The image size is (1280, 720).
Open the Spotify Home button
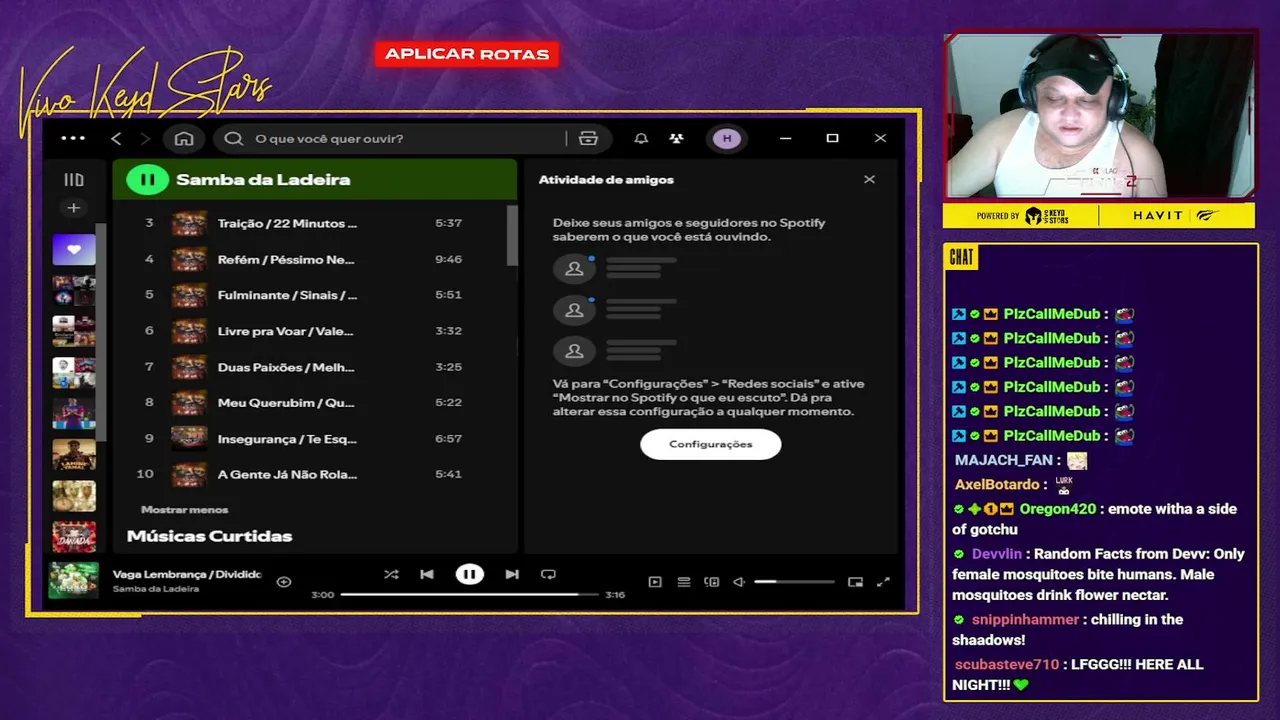coord(184,138)
